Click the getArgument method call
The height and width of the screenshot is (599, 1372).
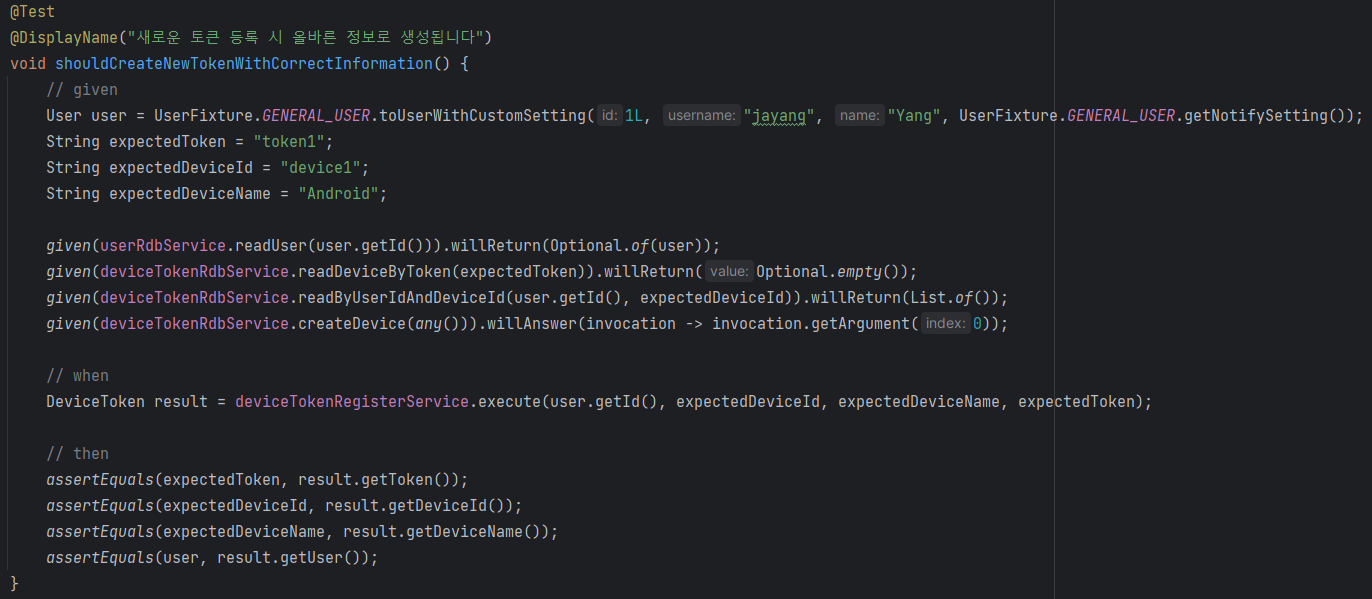pyautogui.click(x=856, y=324)
